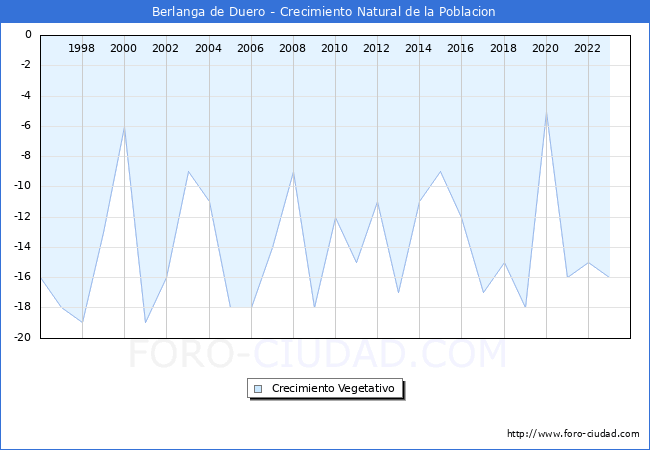The height and width of the screenshot is (450, 650).
Task: Select the 1998 year label
Action: pyautogui.click(x=81, y=48)
